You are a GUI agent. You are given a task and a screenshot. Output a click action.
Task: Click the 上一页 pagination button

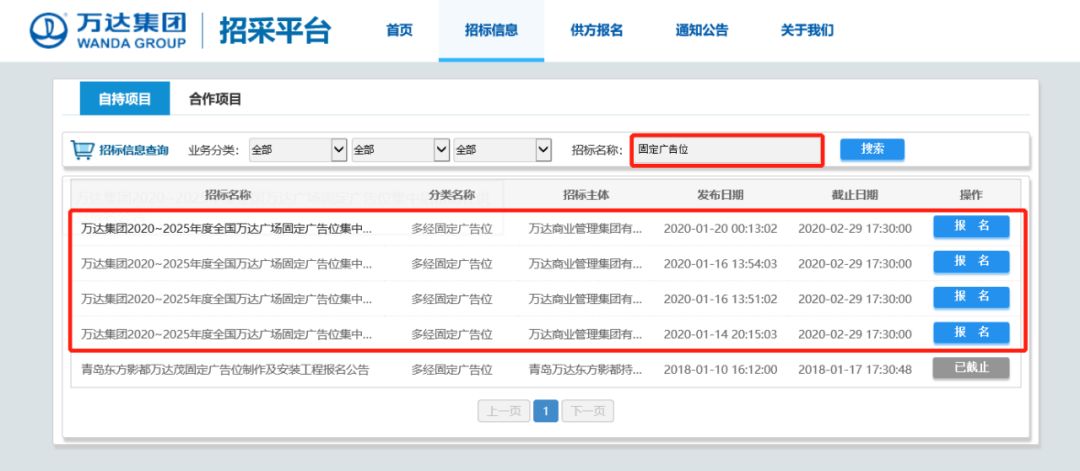click(x=503, y=412)
